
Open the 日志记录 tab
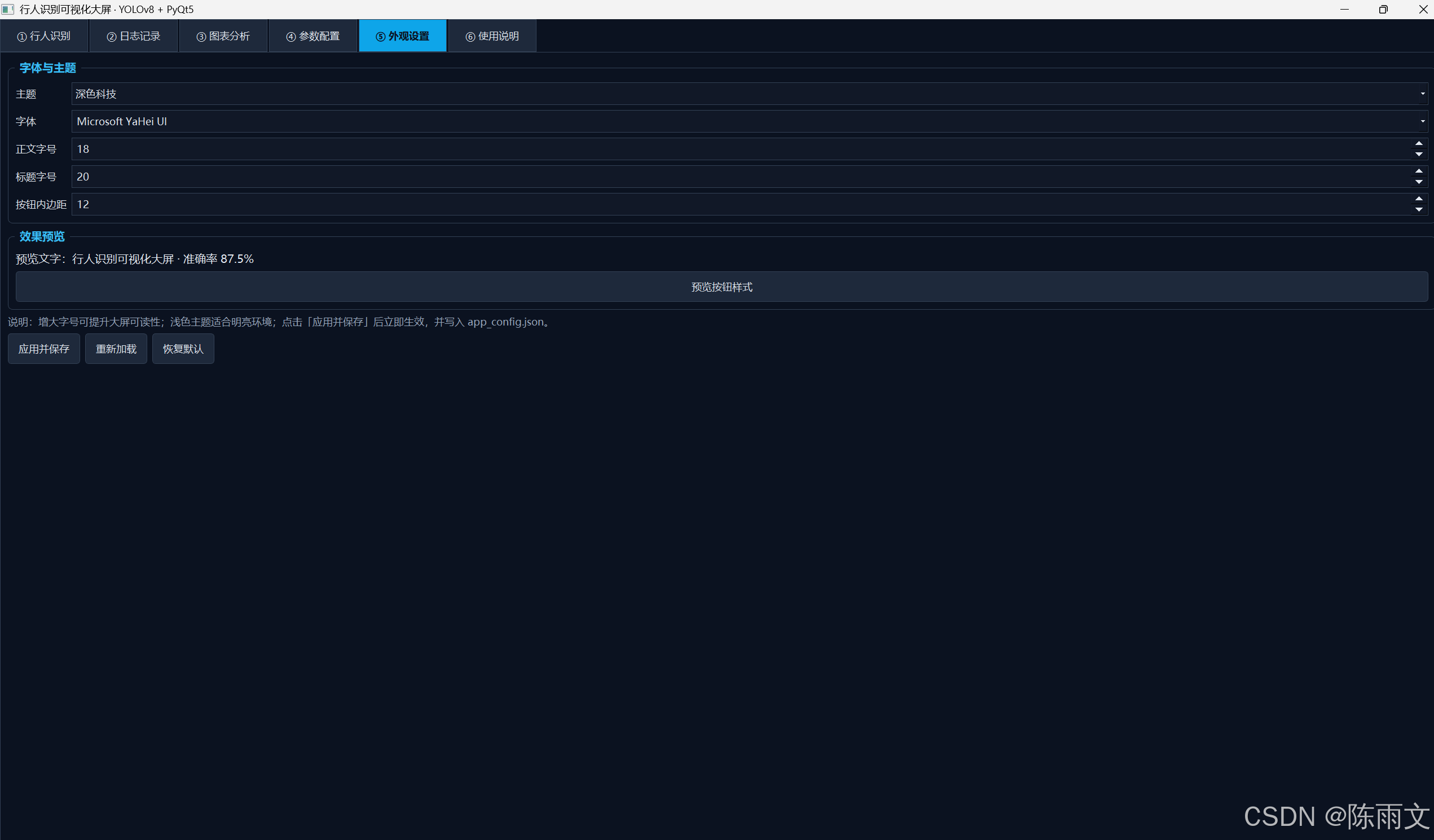click(134, 36)
